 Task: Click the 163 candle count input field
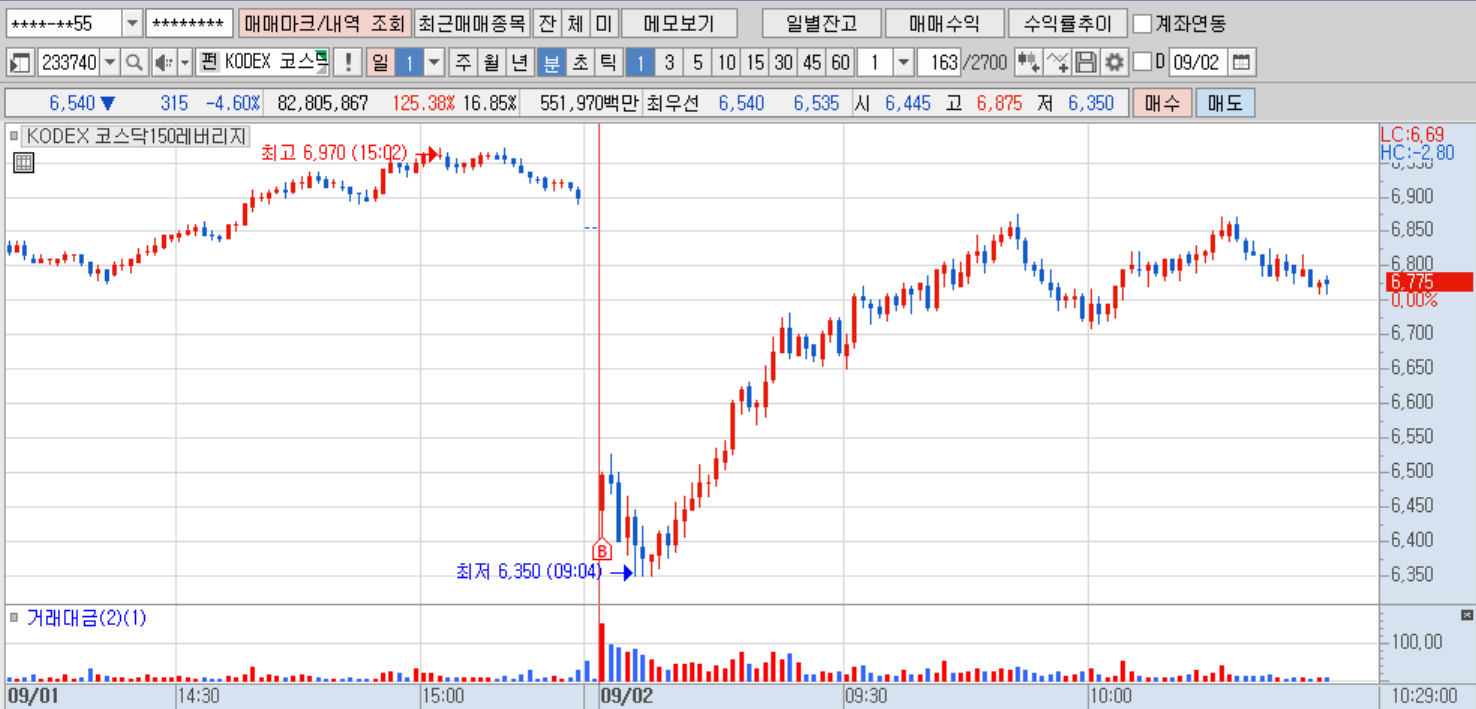pyautogui.click(x=938, y=63)
